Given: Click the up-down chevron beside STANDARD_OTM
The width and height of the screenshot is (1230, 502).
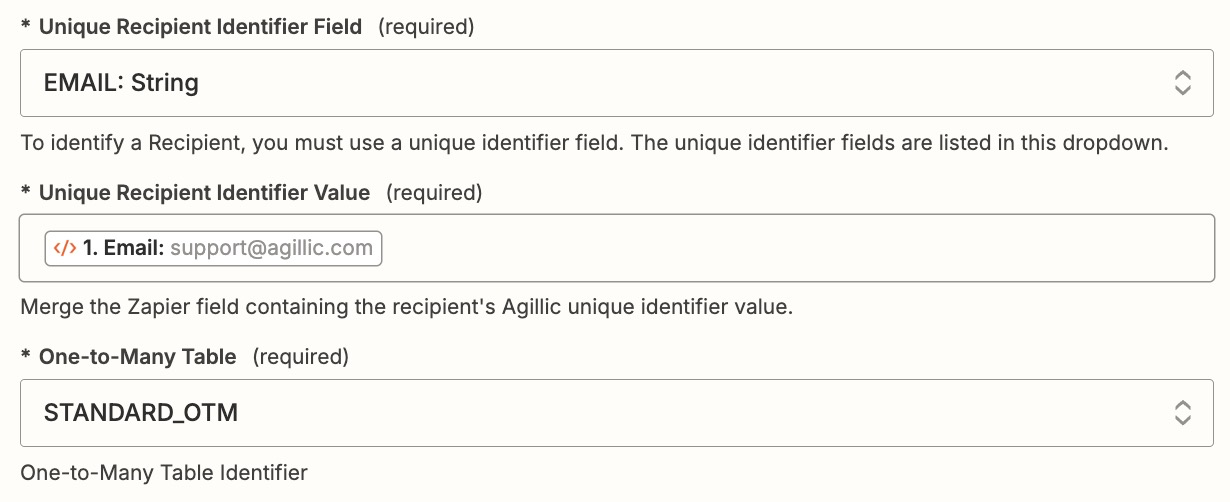Looking at the screenshot, I should pos(1182,413).
